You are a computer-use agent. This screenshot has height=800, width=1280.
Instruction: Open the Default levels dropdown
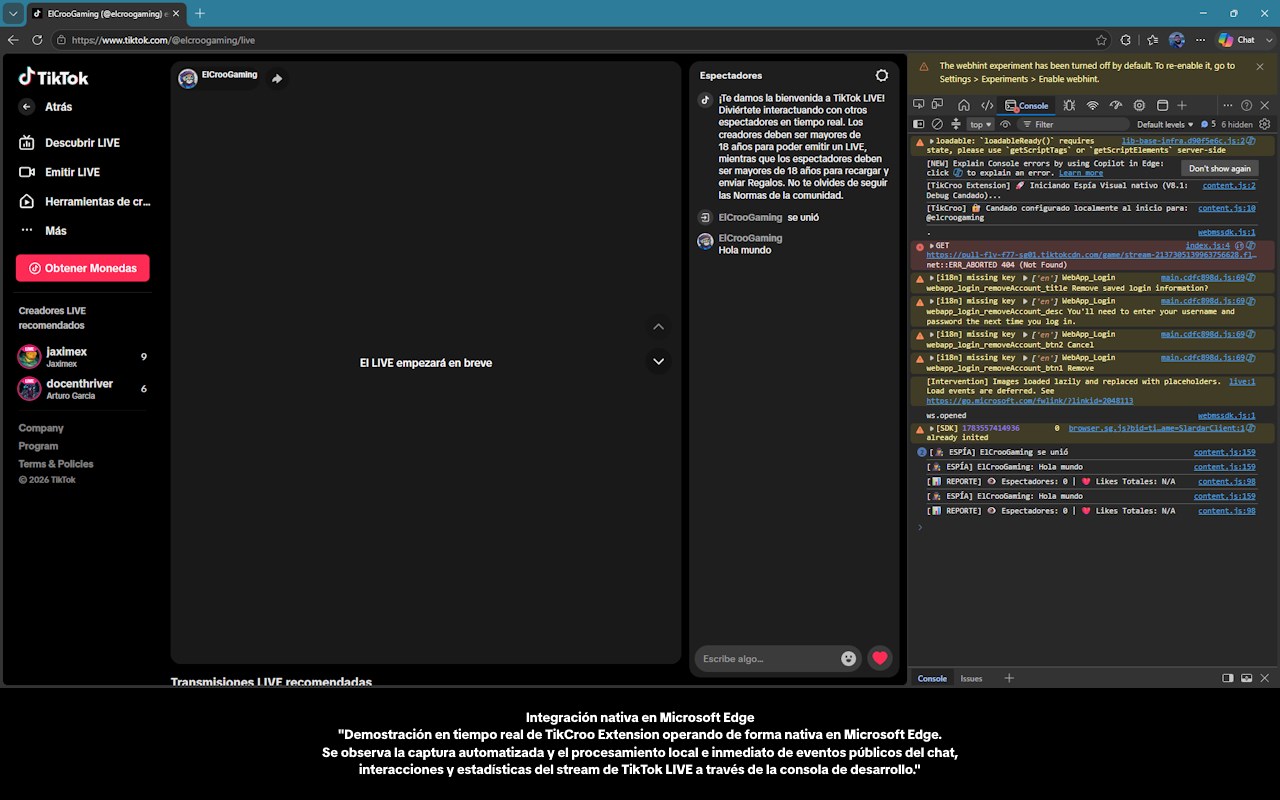(1165, 125)
